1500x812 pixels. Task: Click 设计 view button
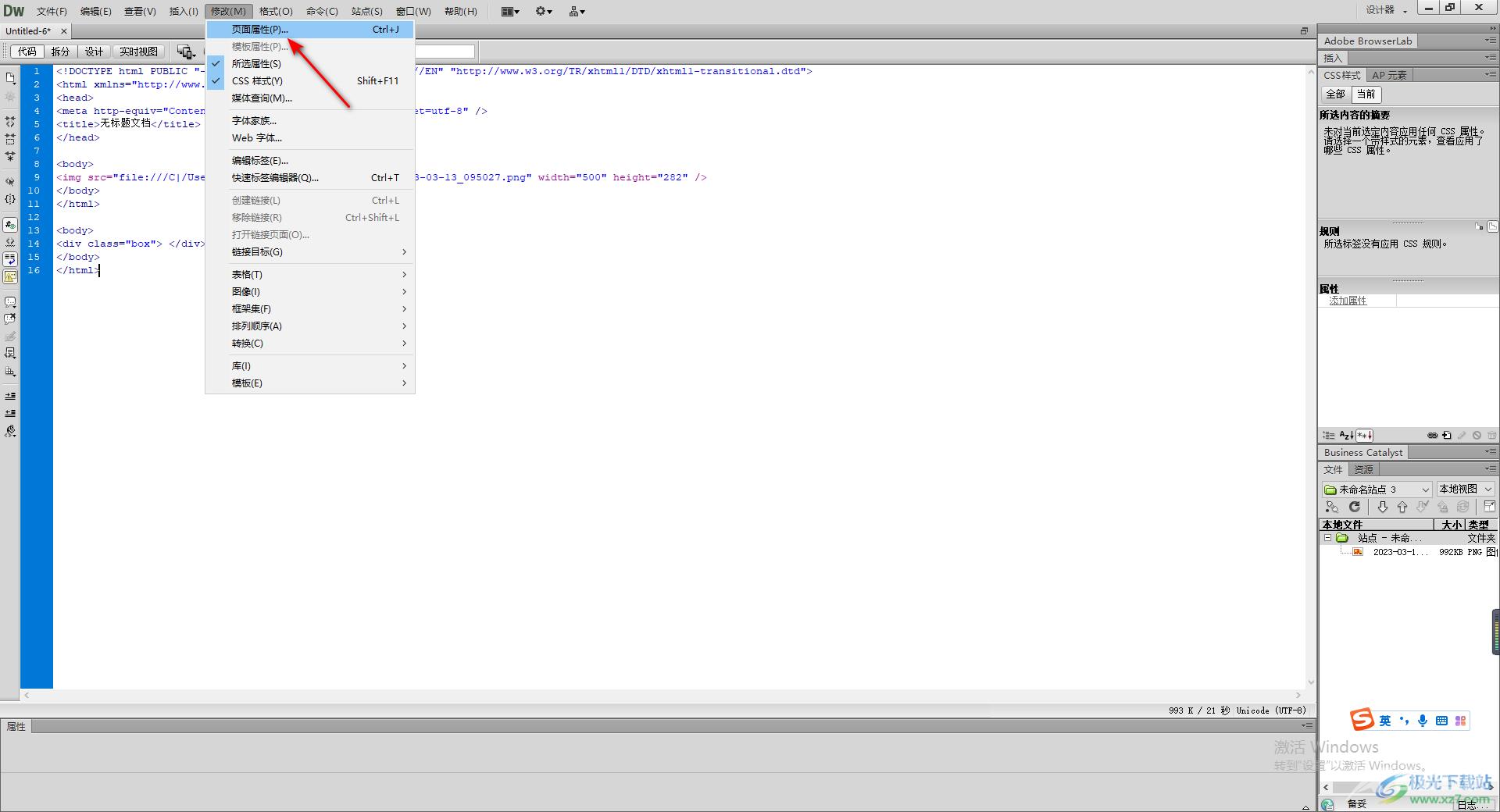pyautogui.click(x=94, y=52)
